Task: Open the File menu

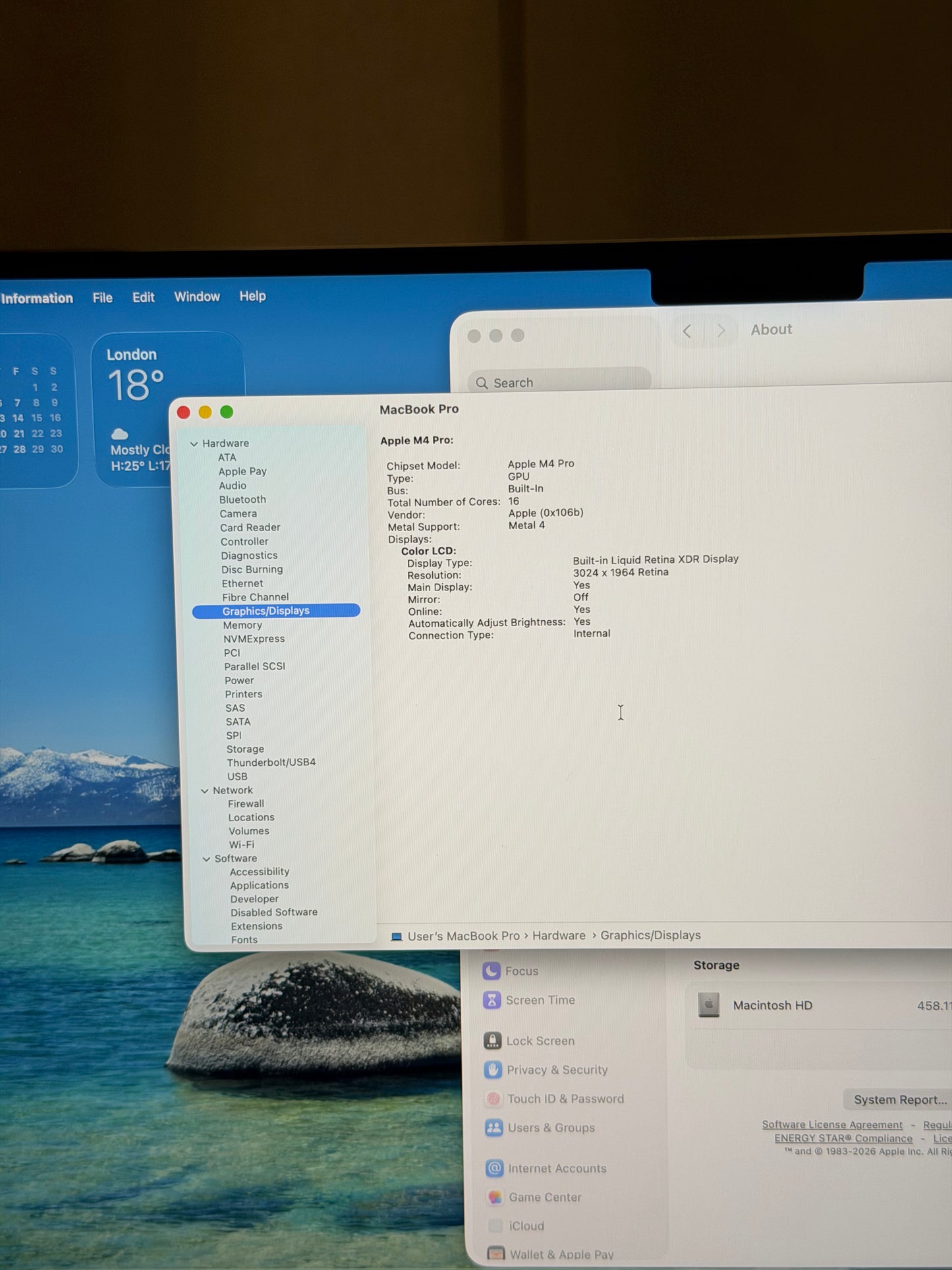Action: 102,298
